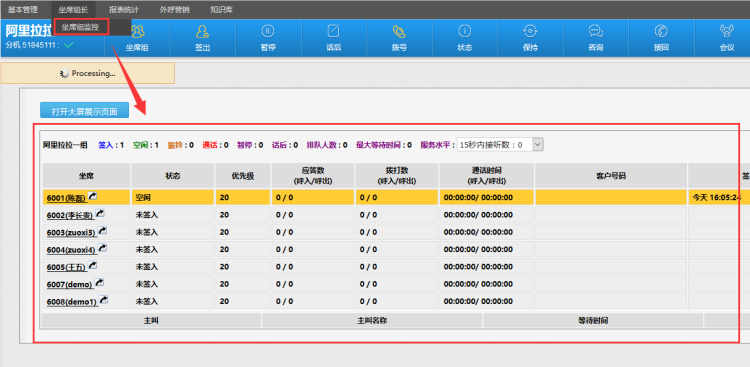750x367 pixels.
Task: Click the 未签入 status cell of 6008(demo1)
Action: coord(173,301)
